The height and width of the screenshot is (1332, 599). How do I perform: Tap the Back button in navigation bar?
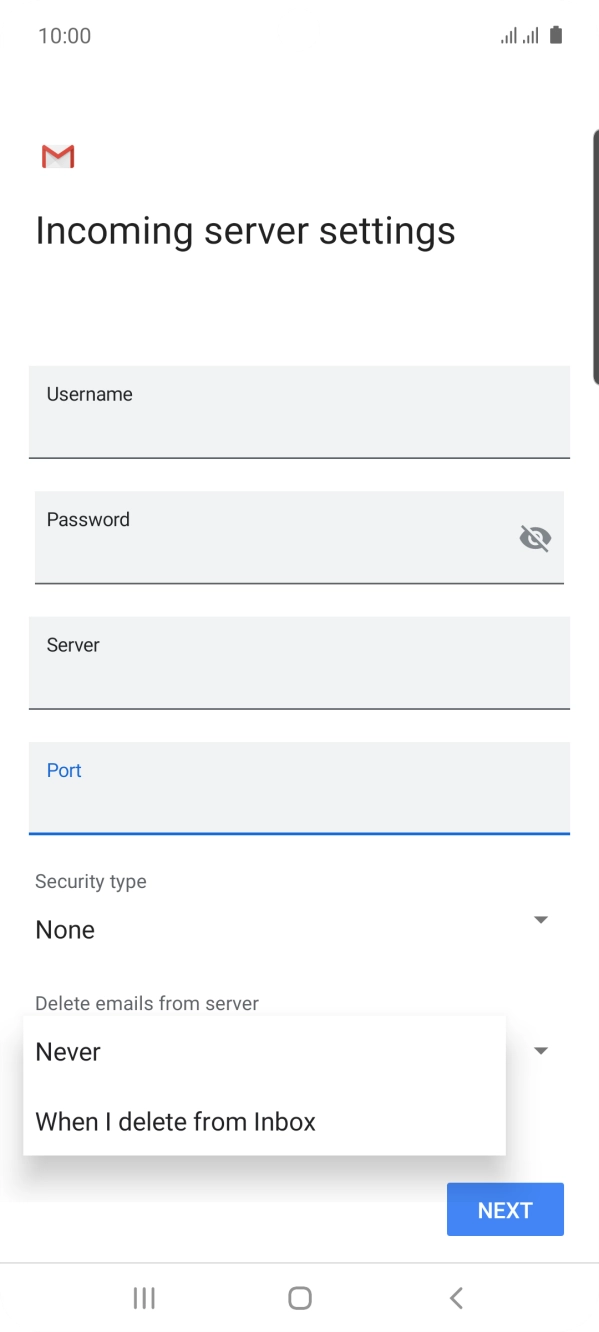pyautogui.click(x=455, y=1297)
